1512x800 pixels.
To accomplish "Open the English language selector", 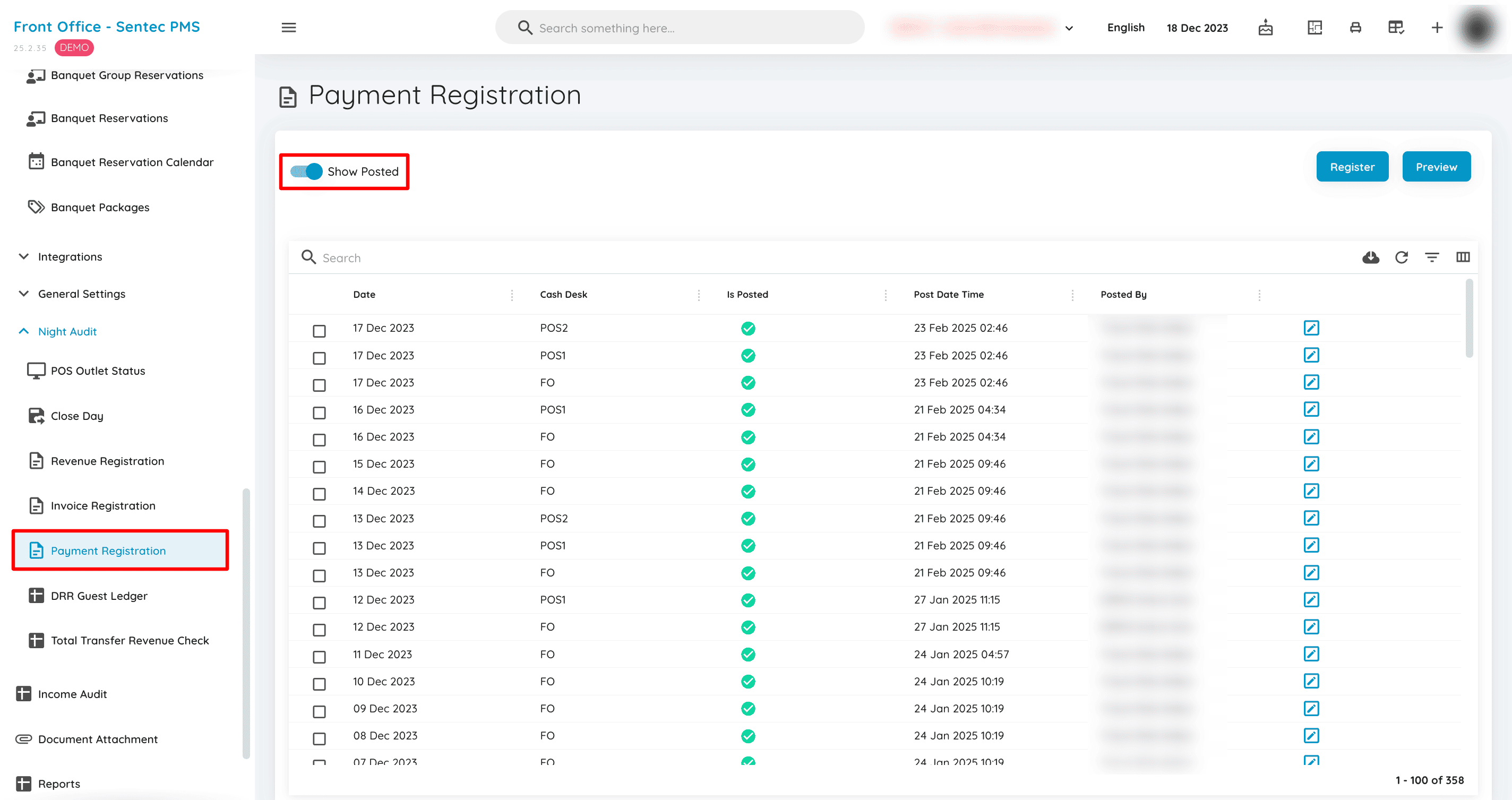I will pyautogui.click(x=1125, y=28).
